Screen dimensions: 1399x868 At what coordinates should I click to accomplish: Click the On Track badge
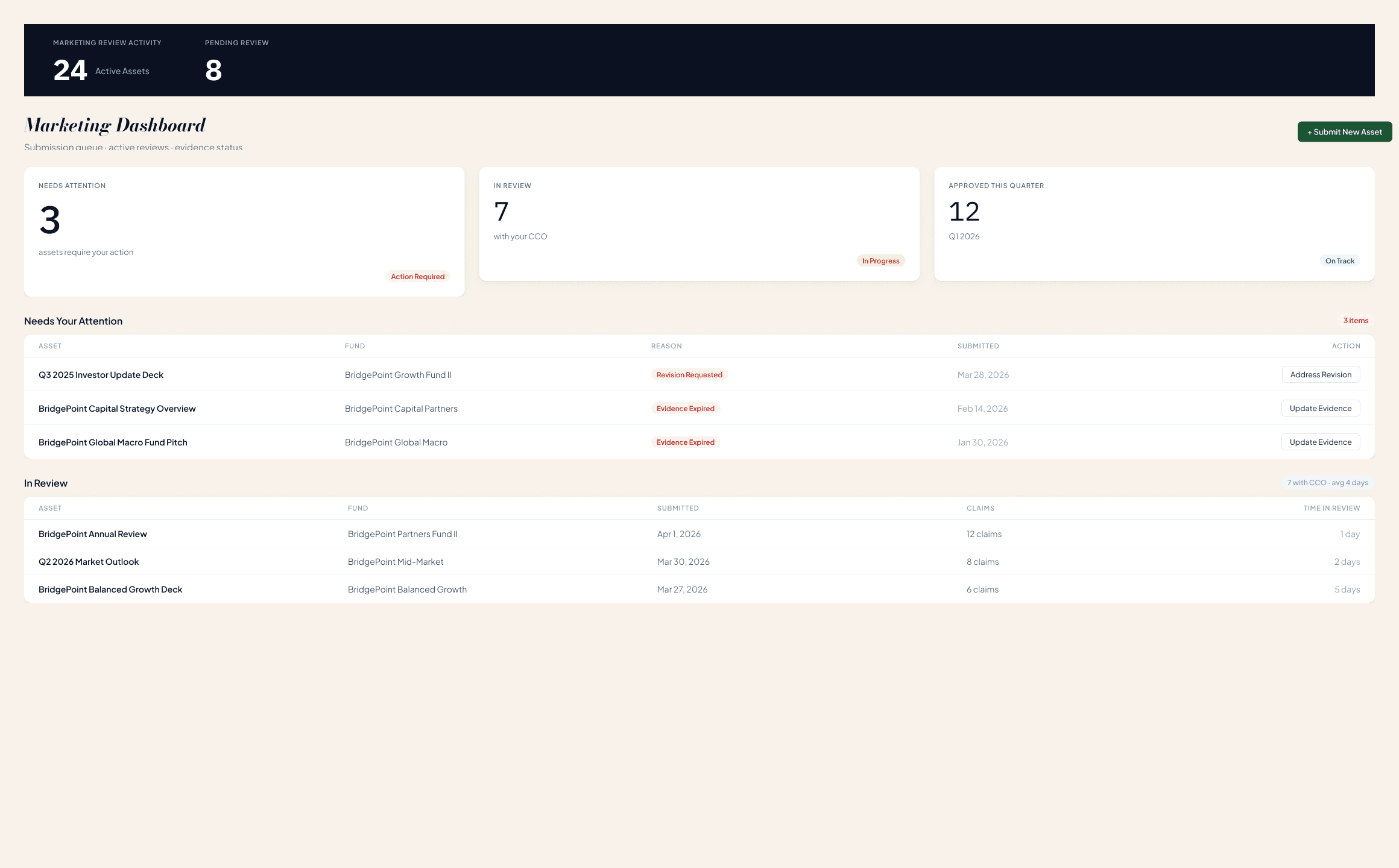(x=1340, y=260)
